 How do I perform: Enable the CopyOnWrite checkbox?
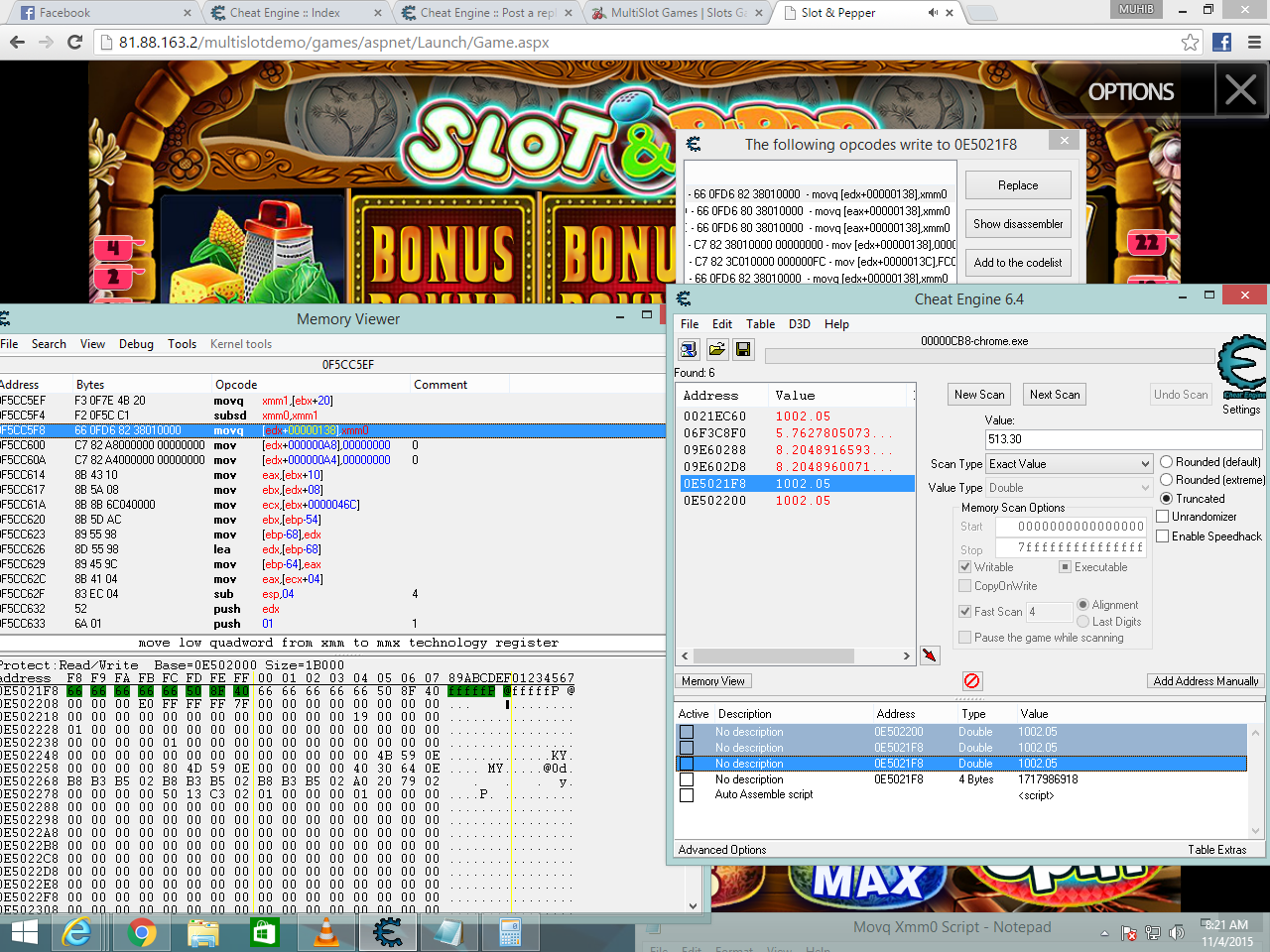962,585
